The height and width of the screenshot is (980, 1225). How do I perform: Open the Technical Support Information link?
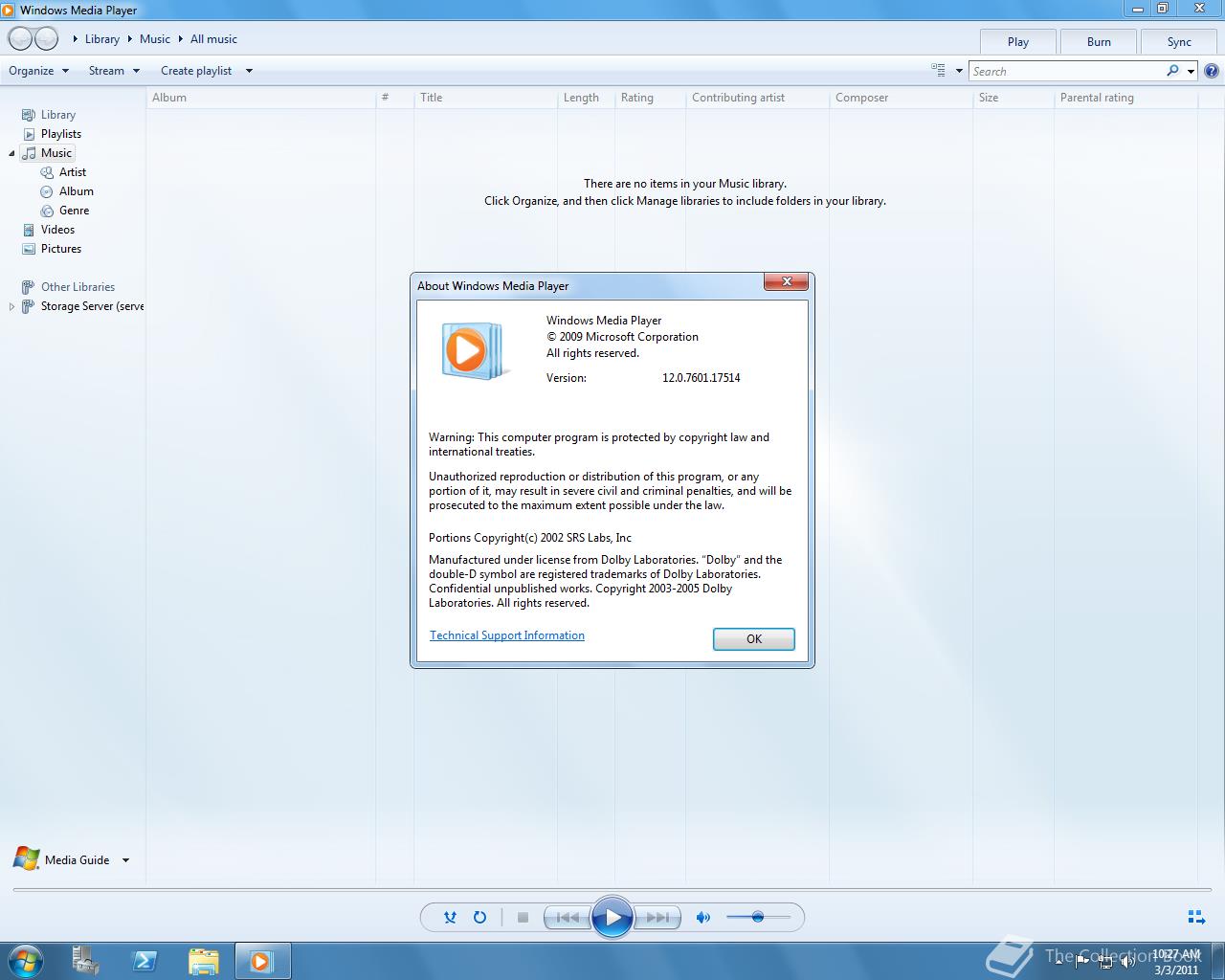(x=507, y=635)
